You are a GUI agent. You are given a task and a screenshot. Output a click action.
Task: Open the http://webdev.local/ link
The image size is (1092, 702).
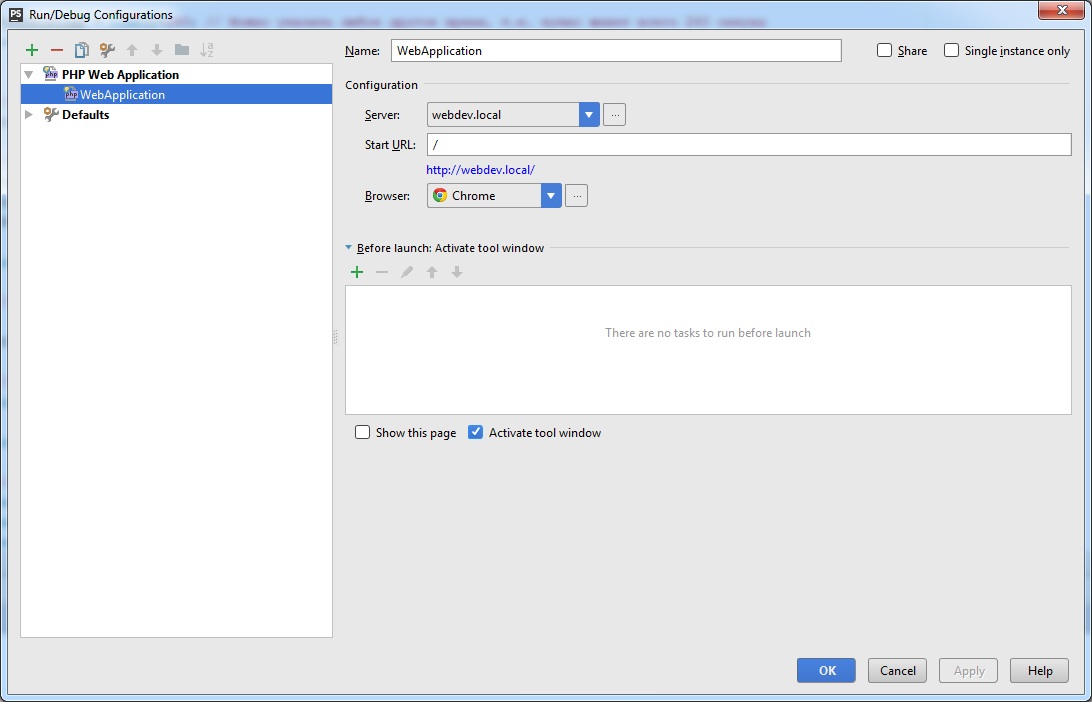coord(481,169)
